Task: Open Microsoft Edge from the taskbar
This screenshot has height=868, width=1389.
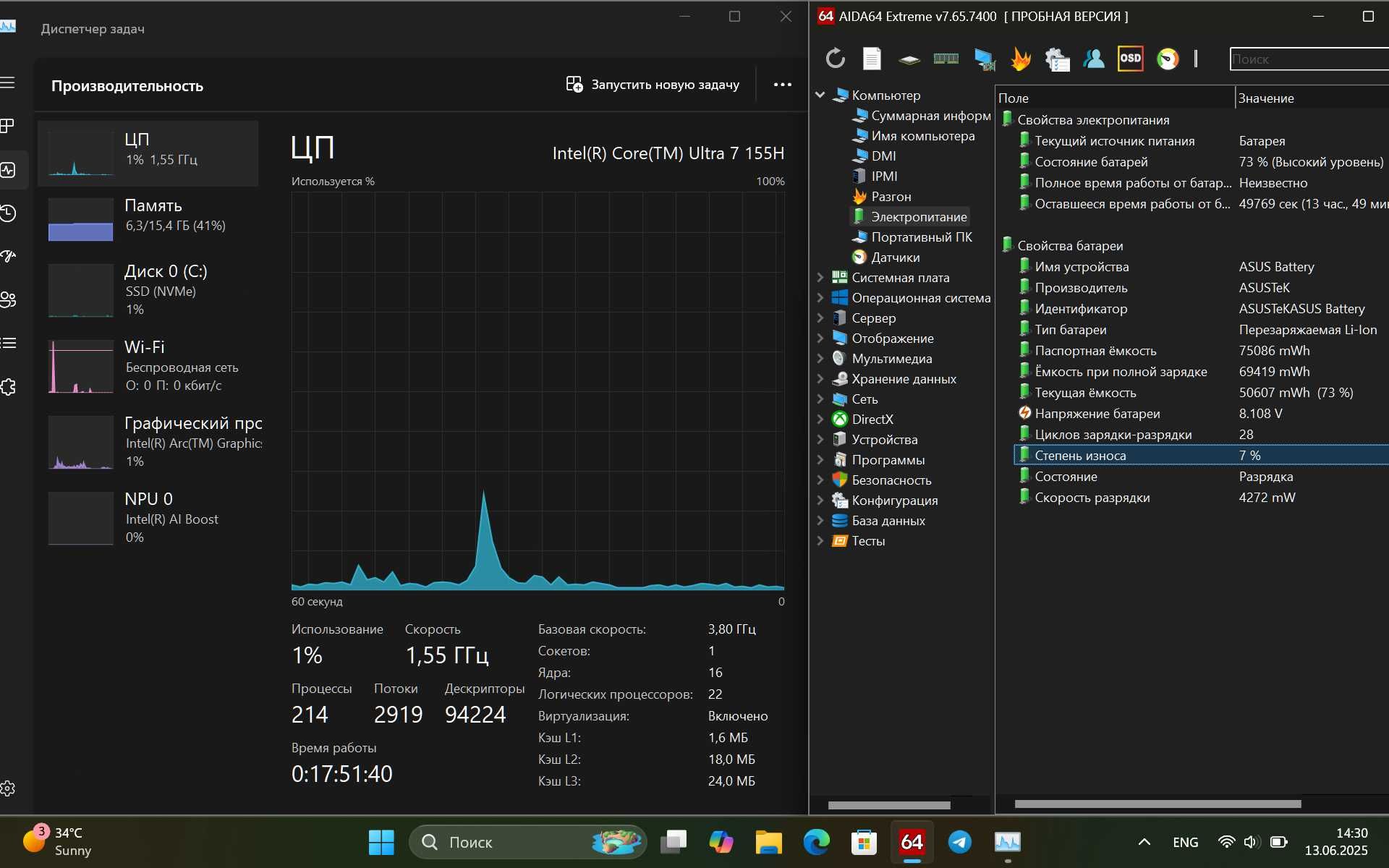Action: click(x=817, y=842)
